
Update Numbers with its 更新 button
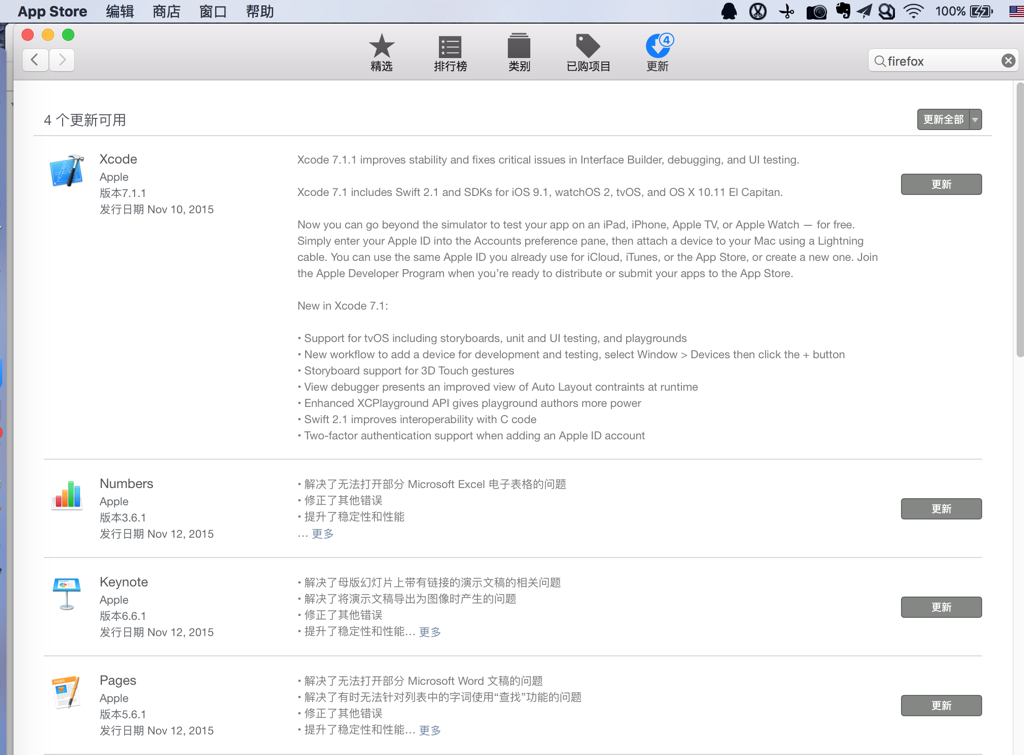pos(941,509)
